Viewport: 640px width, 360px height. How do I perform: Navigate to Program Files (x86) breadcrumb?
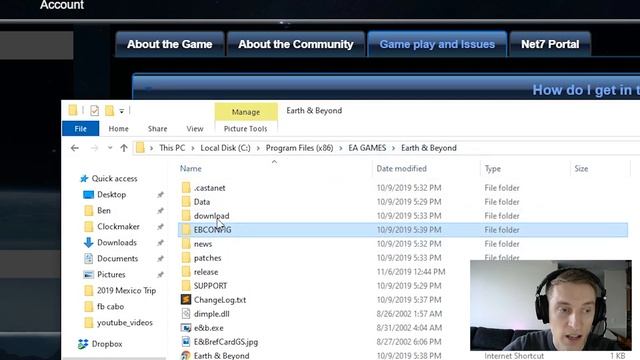[x=299, y=148]
